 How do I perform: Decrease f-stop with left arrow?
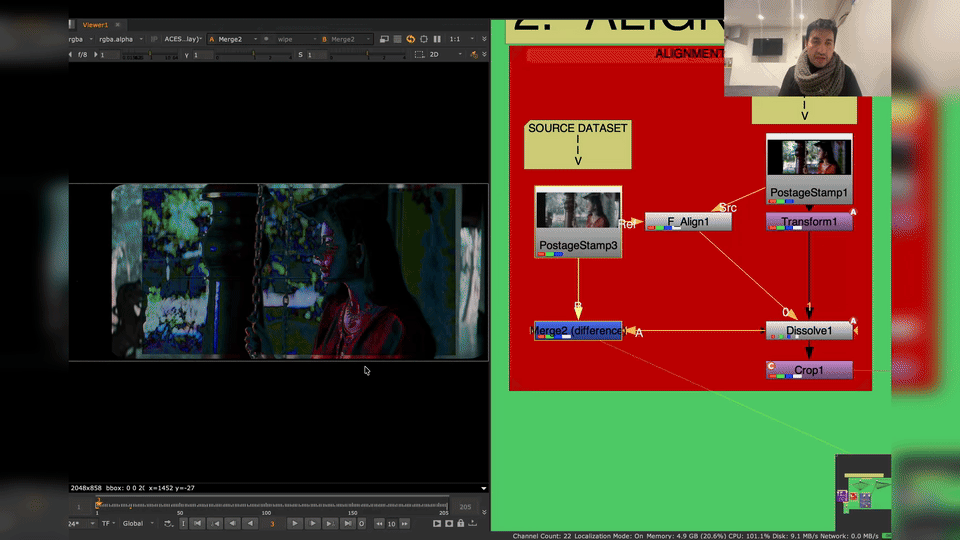coord(70,54)
